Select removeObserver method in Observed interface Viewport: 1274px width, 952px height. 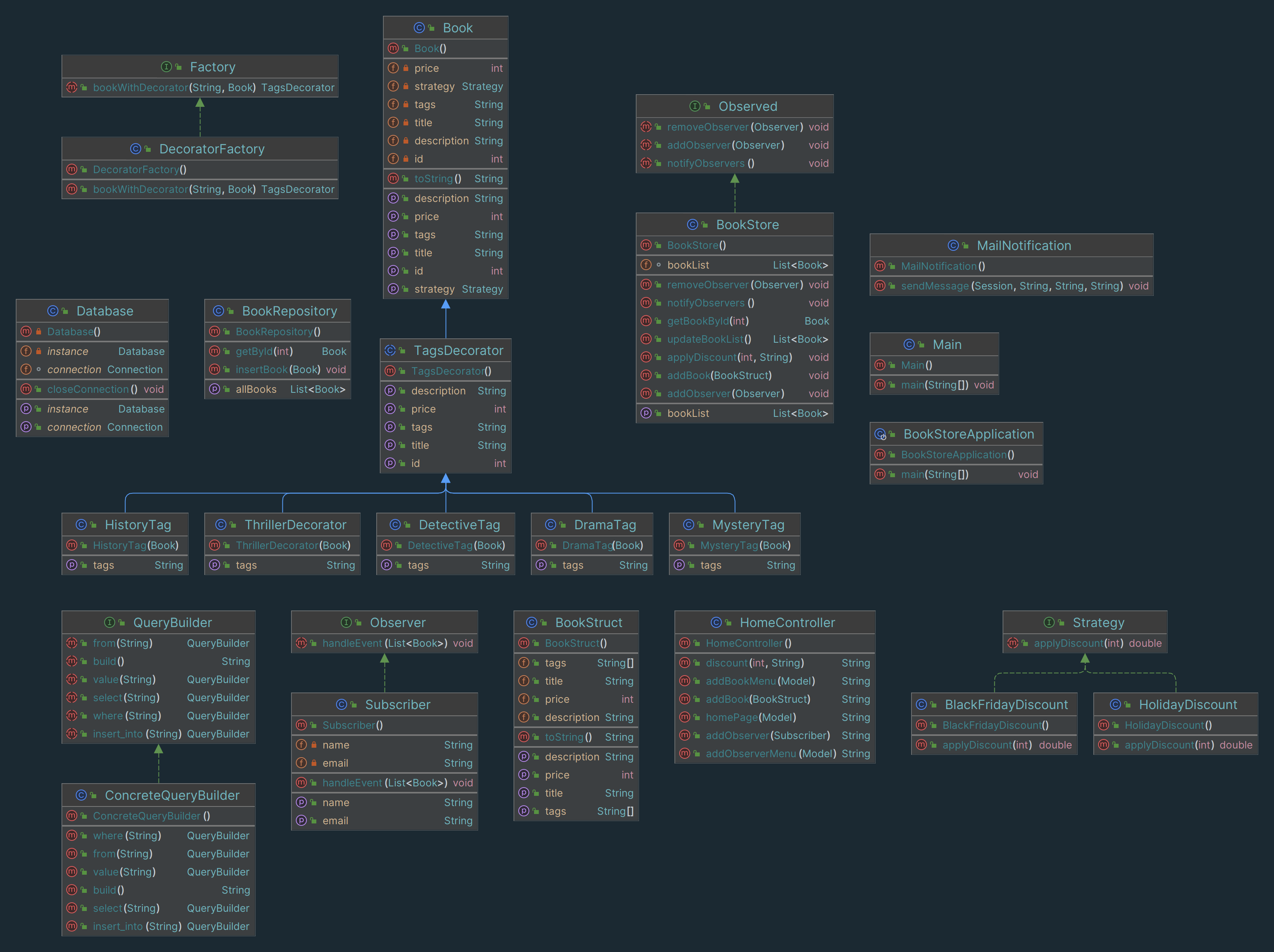coord(734,127)
